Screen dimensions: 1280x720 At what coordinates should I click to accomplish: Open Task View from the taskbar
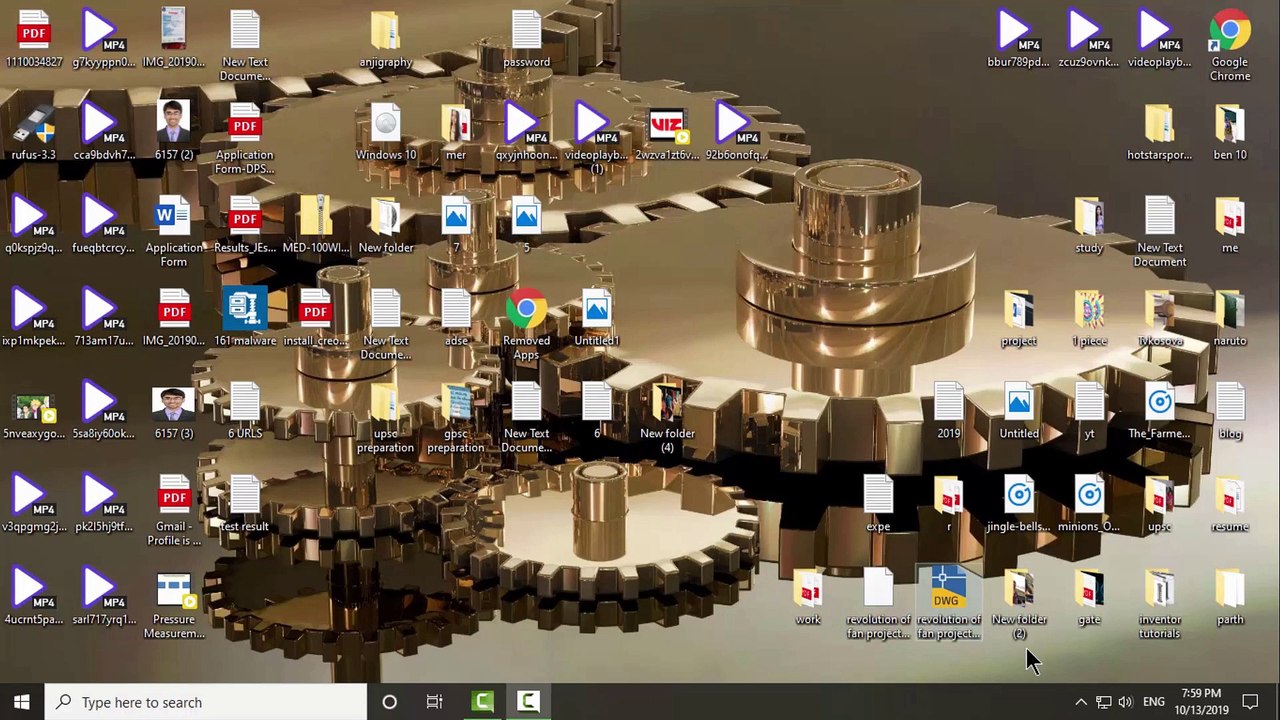pos(434,702)
